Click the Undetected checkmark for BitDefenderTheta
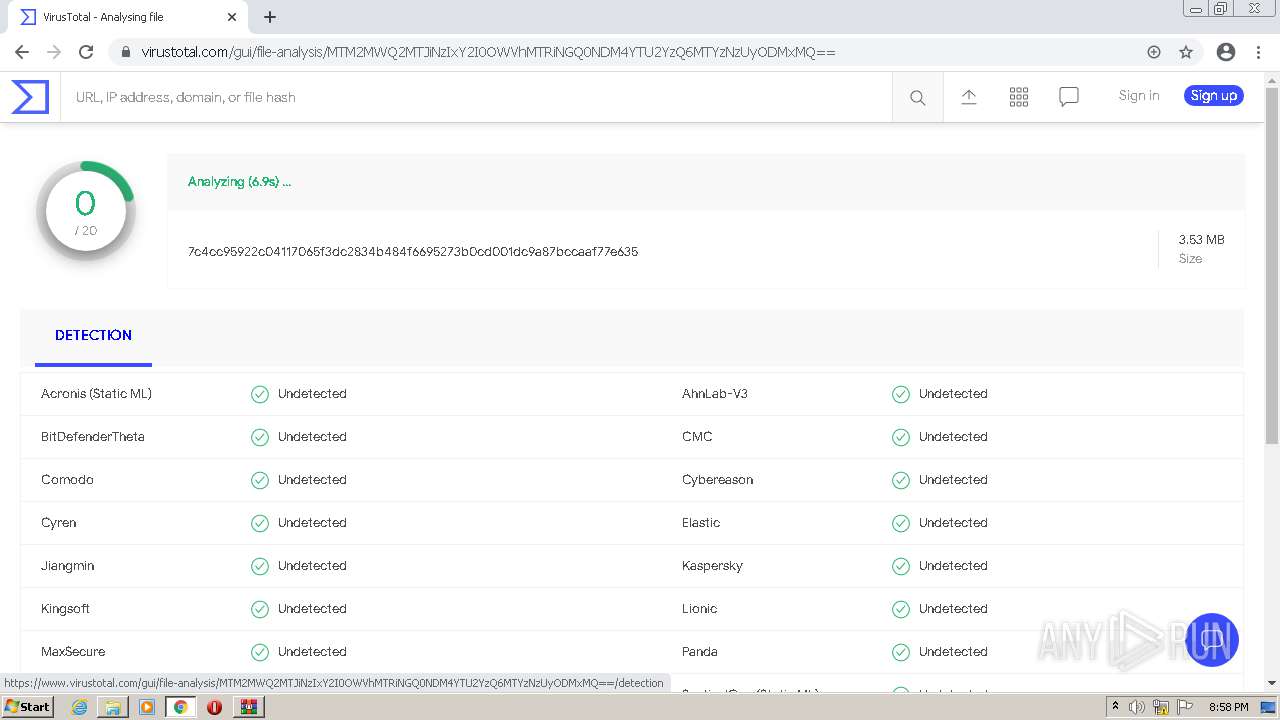 tap(260, 437)
